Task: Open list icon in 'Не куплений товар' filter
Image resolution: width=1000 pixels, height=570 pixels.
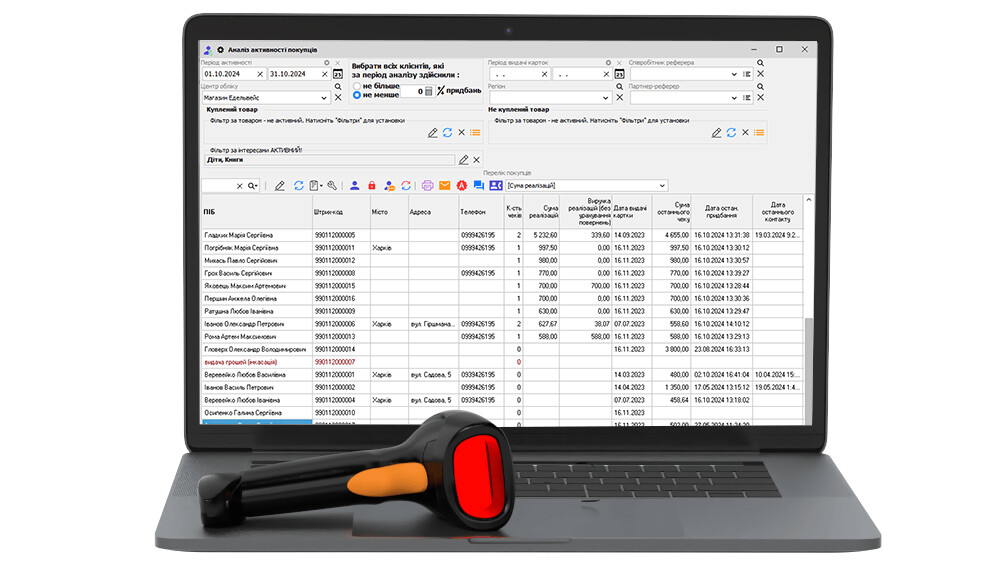Action: point(759,133)
